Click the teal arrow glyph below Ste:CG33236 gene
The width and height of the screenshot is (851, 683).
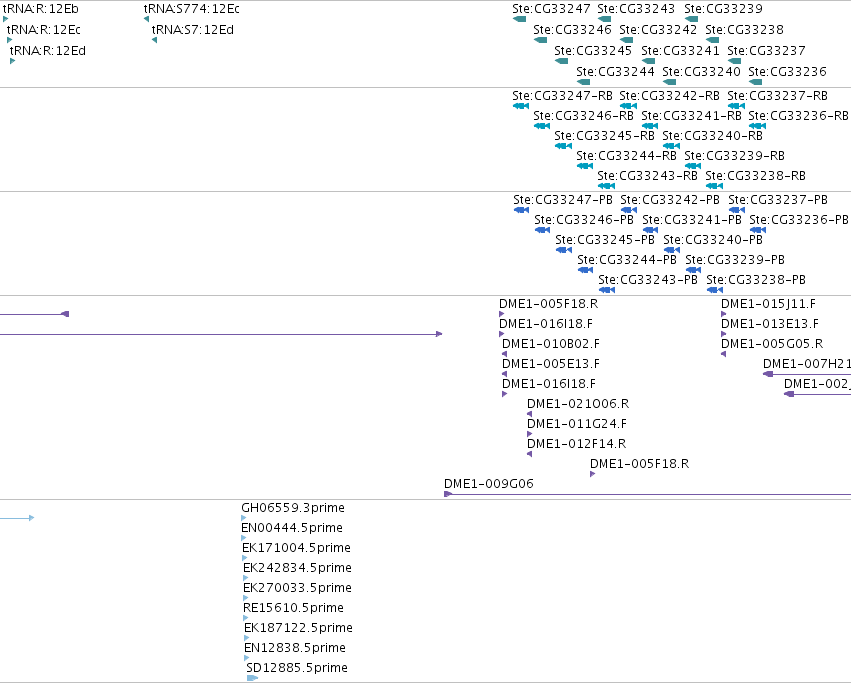click(755, 82)
